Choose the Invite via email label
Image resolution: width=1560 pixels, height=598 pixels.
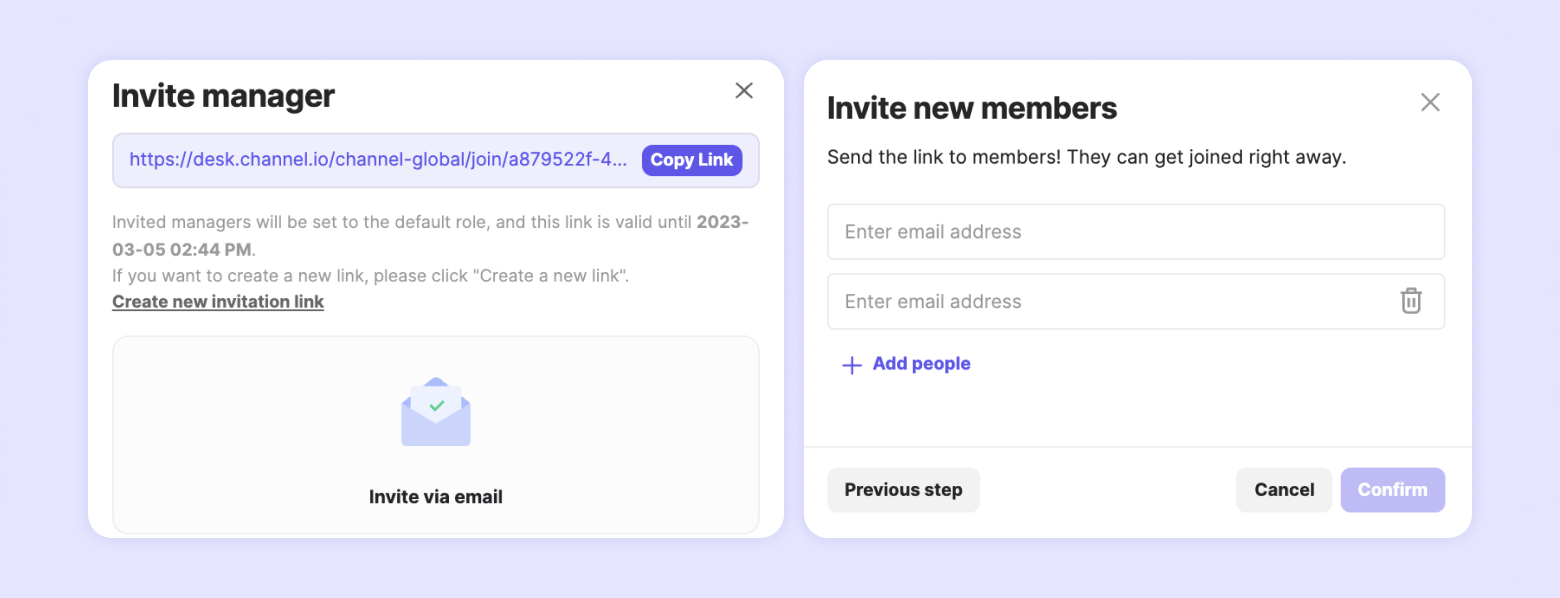point(436,497)
